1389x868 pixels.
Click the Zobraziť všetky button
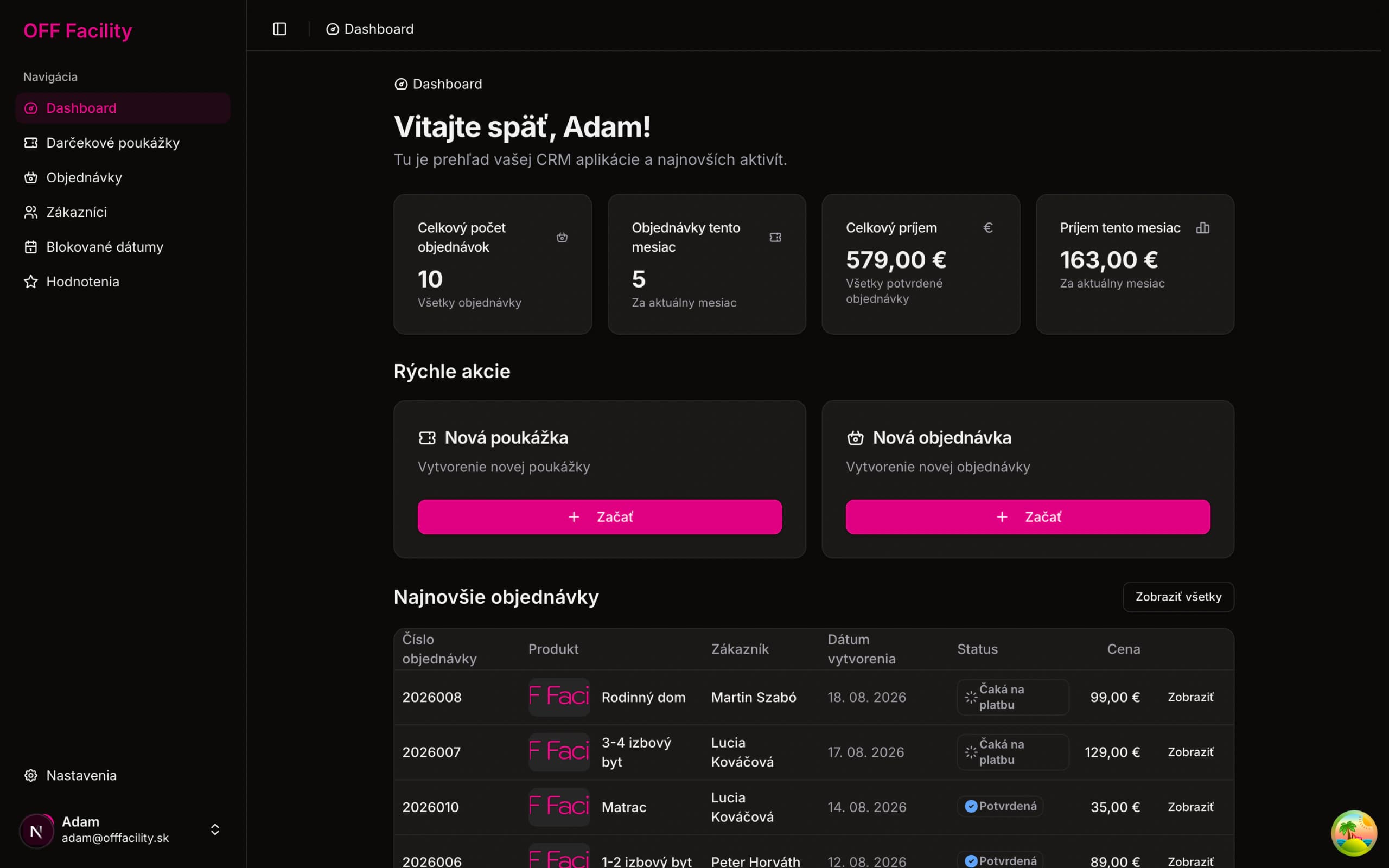[x=1178, y=597]
